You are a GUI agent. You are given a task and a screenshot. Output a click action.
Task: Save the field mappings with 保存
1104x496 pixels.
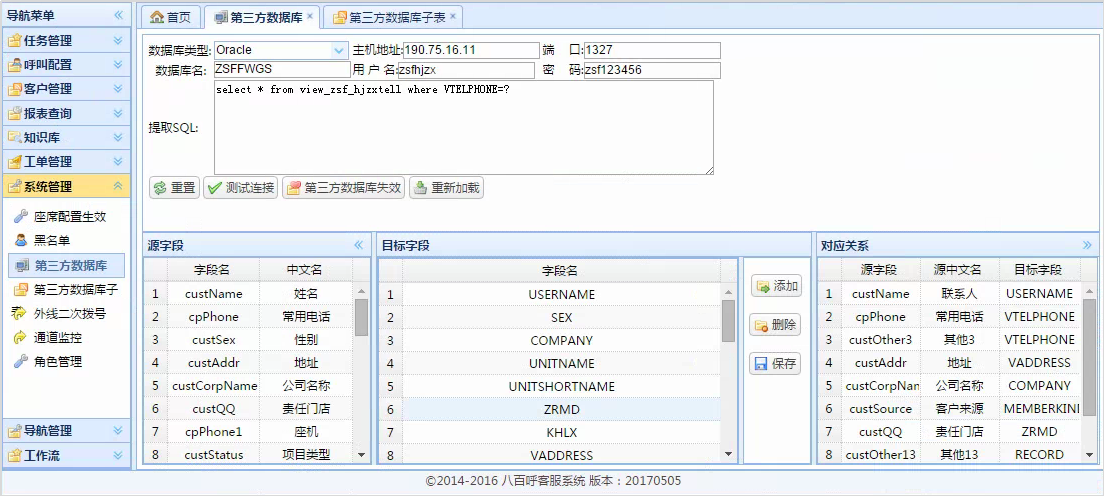776,364
